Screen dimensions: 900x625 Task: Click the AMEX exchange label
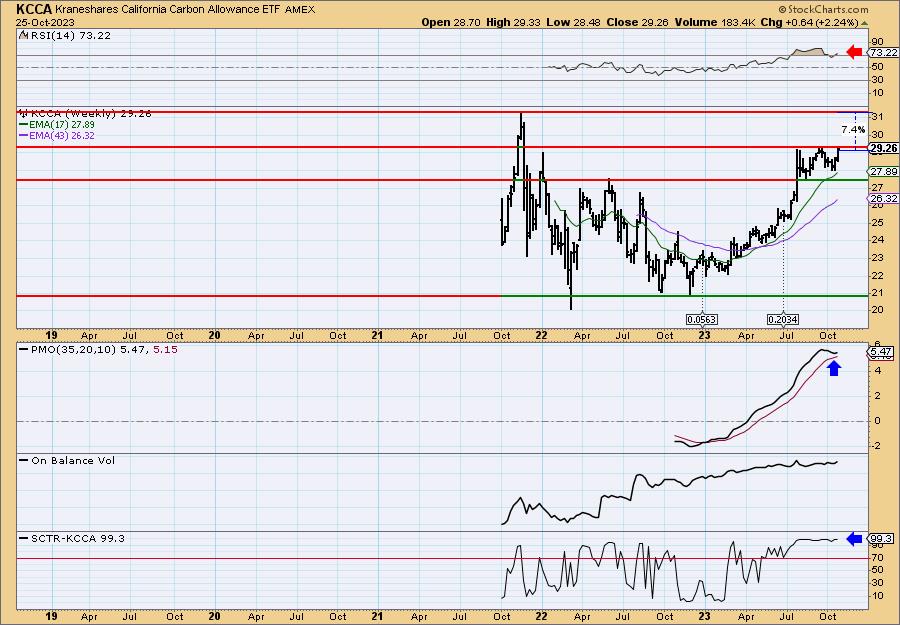click(300, 10)
